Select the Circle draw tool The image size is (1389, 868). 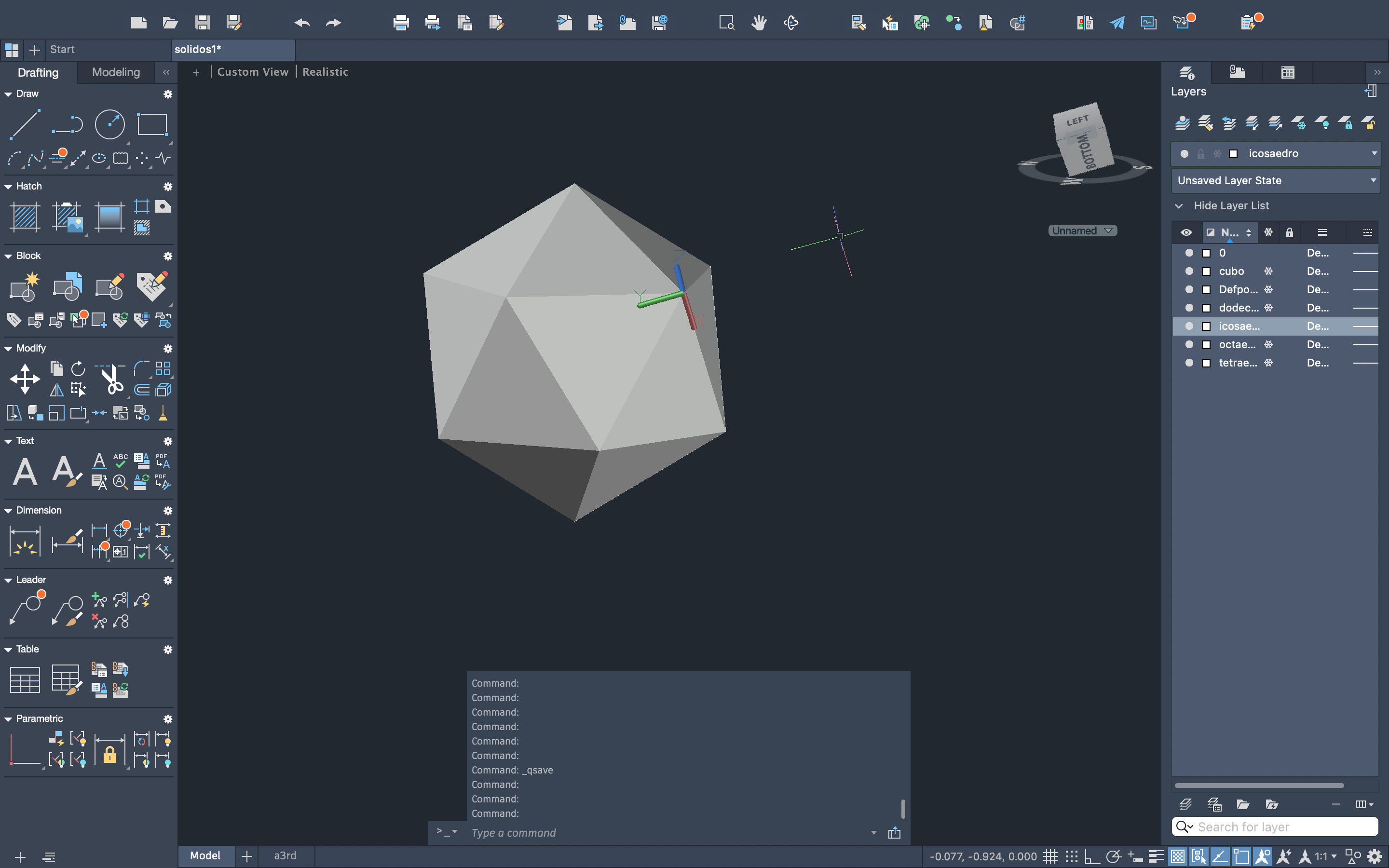click(109, 124)
